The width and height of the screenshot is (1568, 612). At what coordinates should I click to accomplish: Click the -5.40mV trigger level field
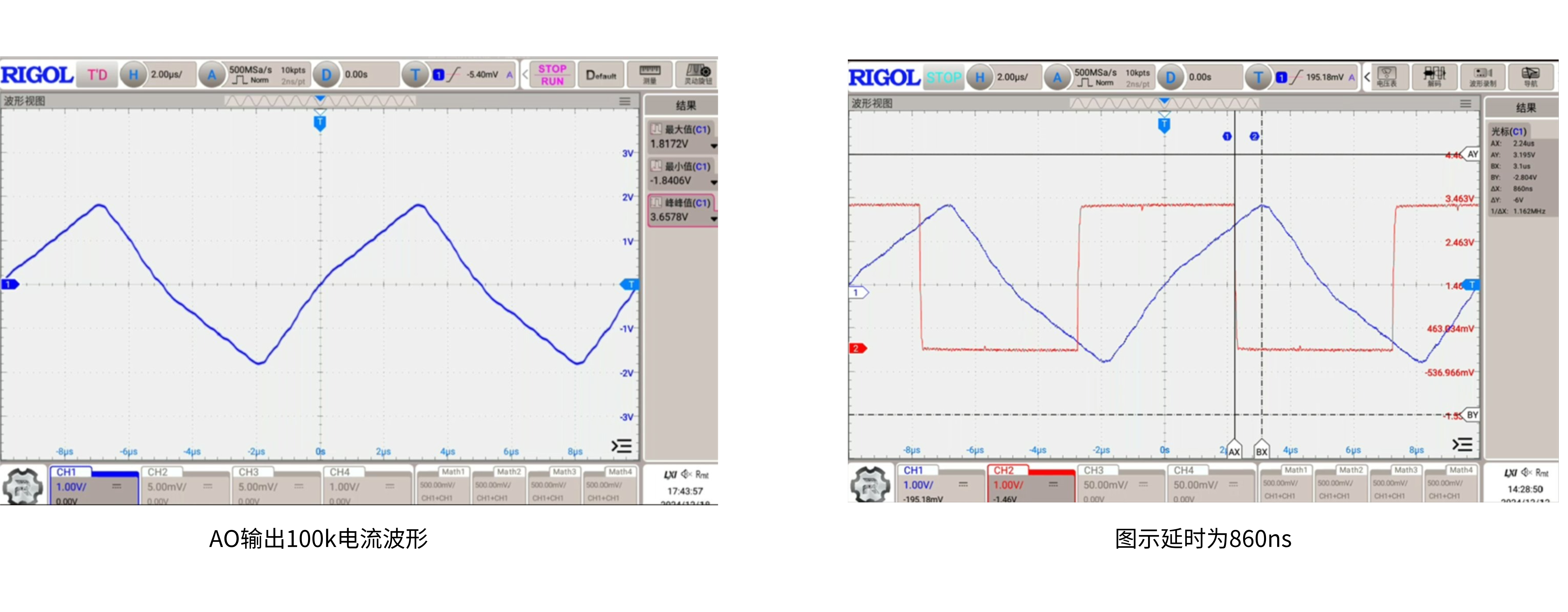[482, 75]
